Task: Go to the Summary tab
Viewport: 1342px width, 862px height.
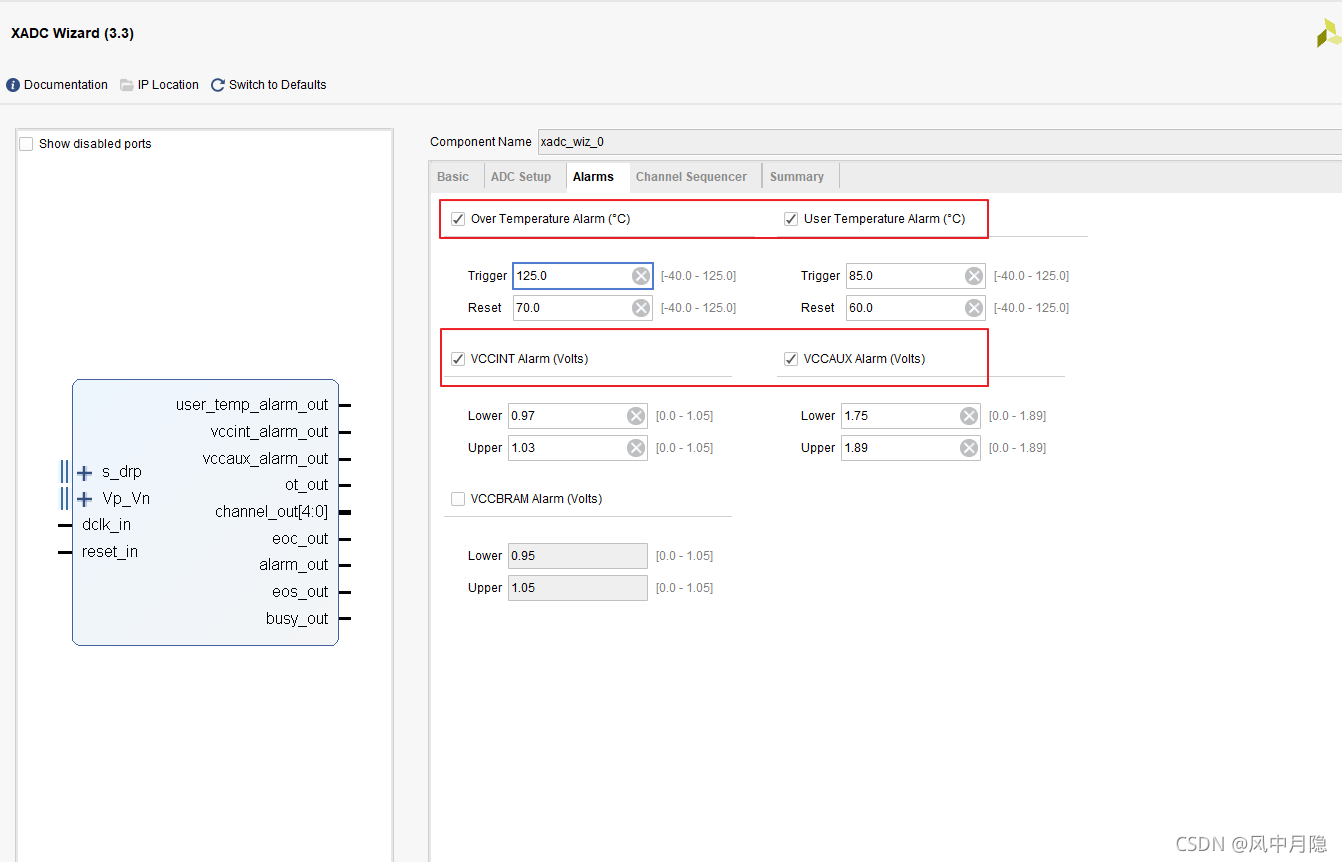Action: pyautogui.click(x=797, y=177)
